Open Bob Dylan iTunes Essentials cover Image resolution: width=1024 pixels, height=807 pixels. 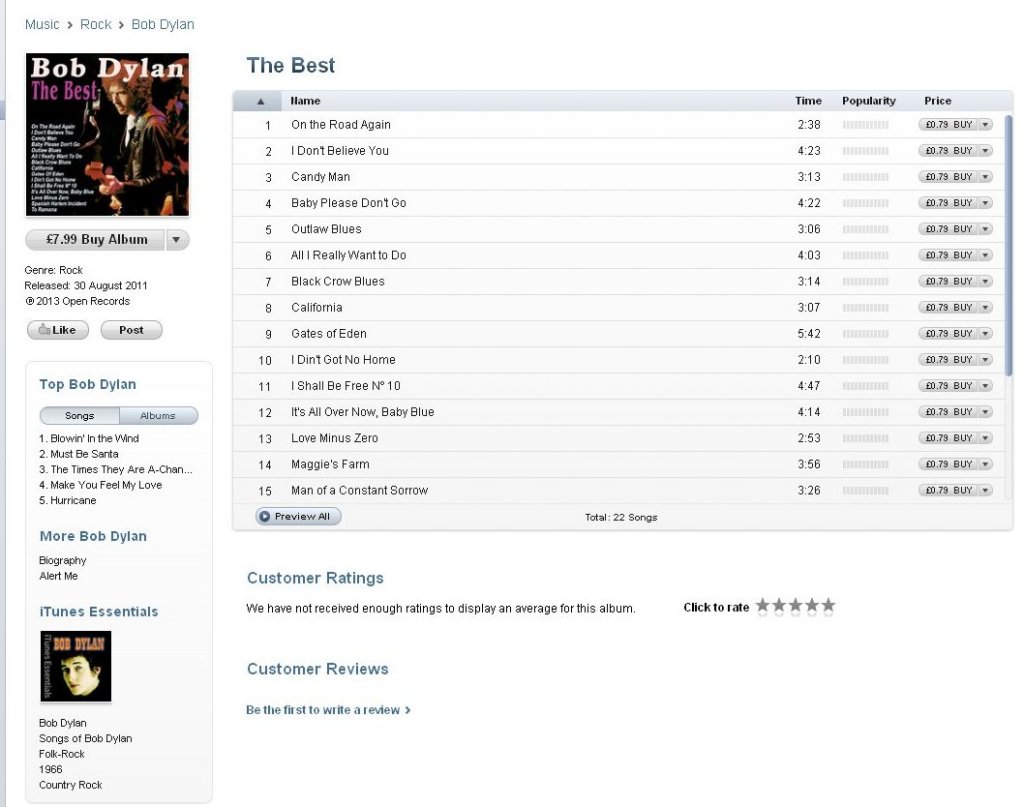point(76,666)
